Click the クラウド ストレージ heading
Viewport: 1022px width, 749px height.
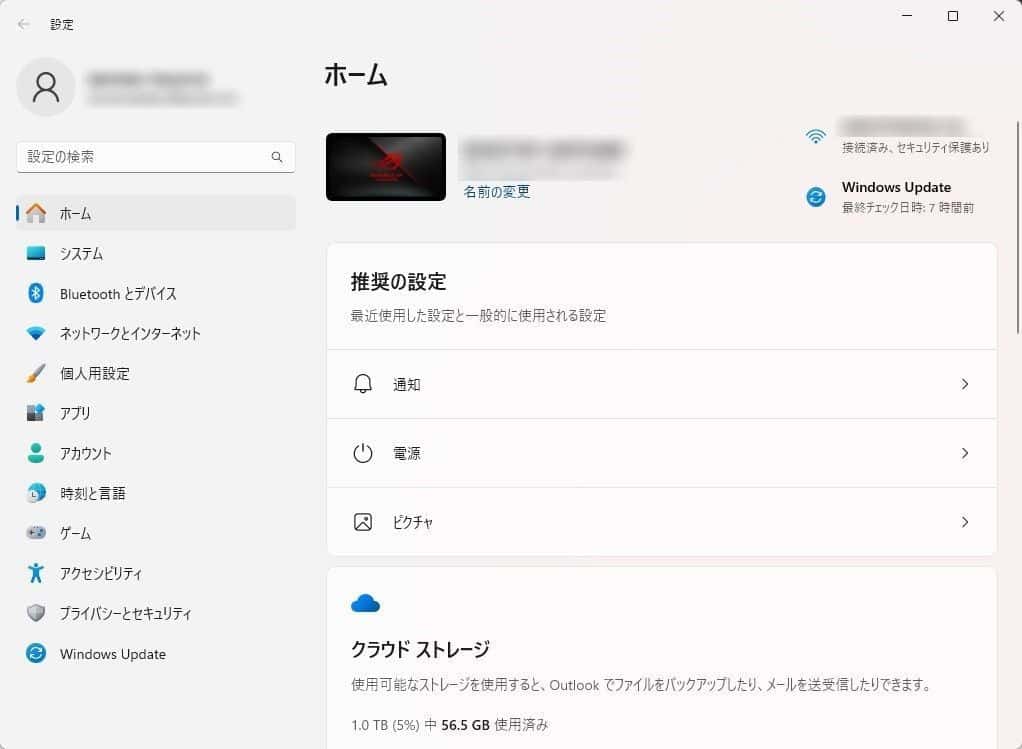click(420, 649)
